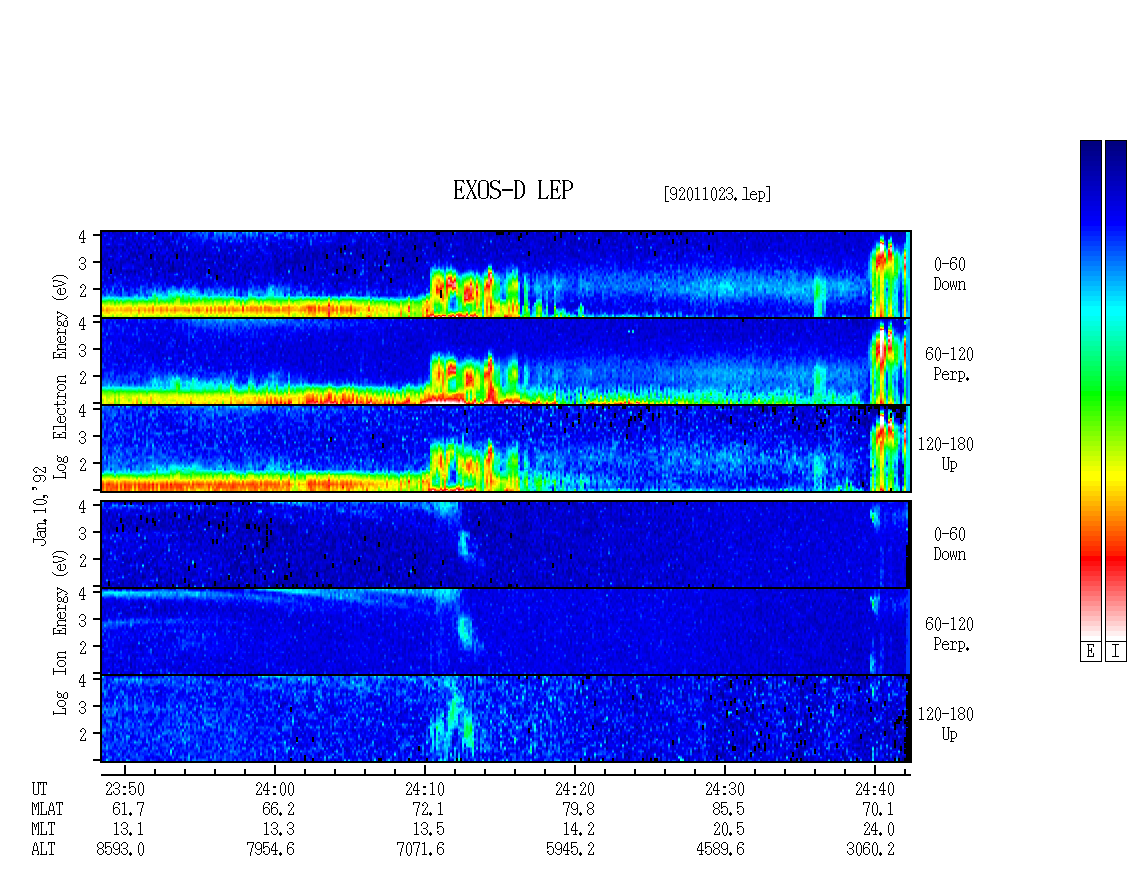Open the ion 0-60 Down spectrogram panel
The width and height of the screenshot is (1130, 875).
(506, 544)
